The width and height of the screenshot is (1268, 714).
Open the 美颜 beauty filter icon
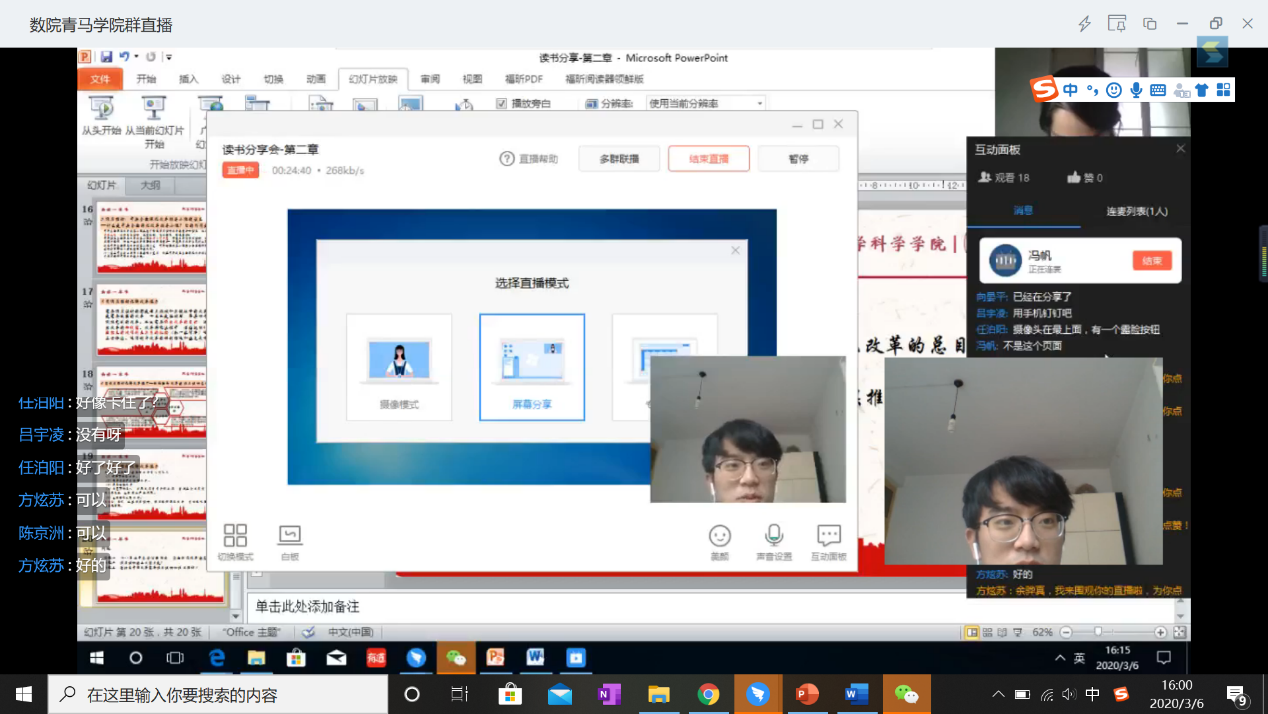719,536
